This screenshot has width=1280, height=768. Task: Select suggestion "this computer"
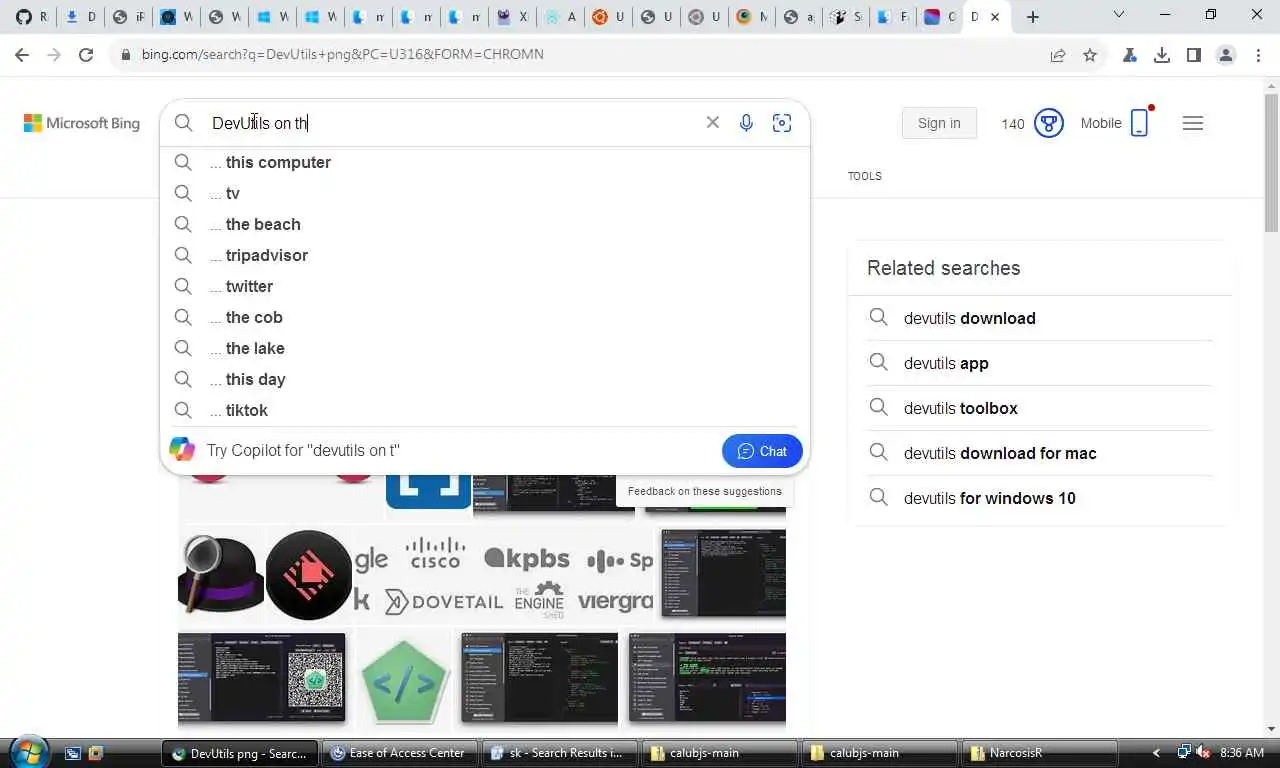pyautogui.click(x=485, y=162)
